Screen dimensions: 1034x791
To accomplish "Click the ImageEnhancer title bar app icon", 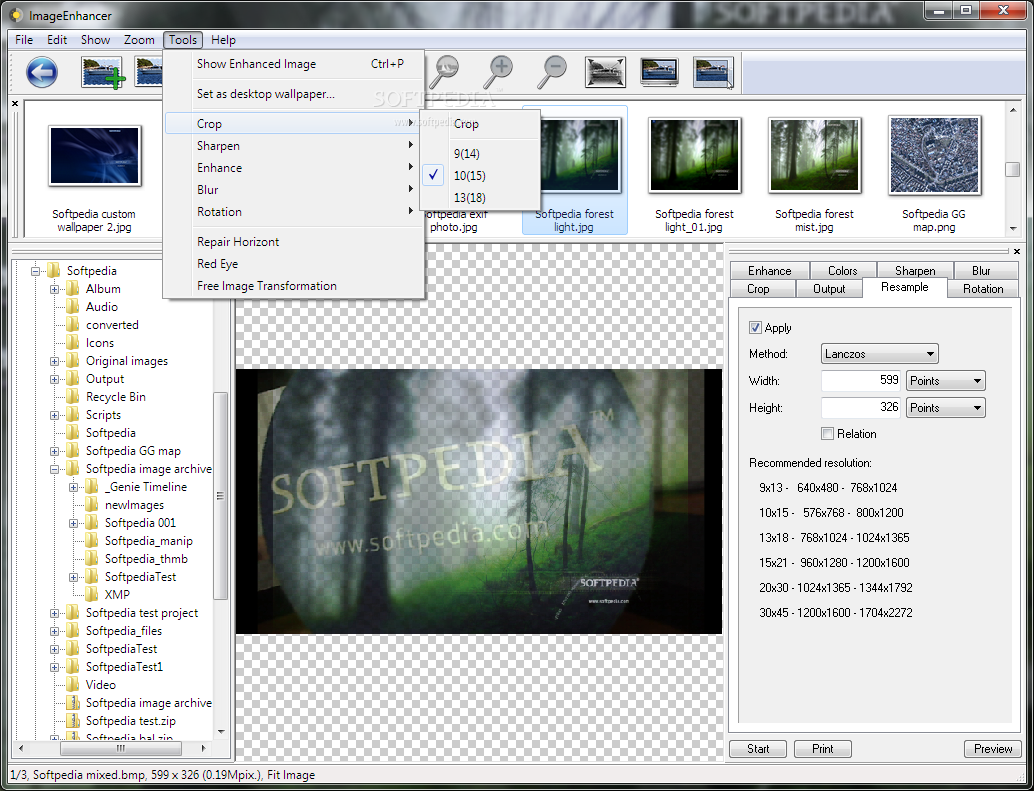I will (15, 15).
